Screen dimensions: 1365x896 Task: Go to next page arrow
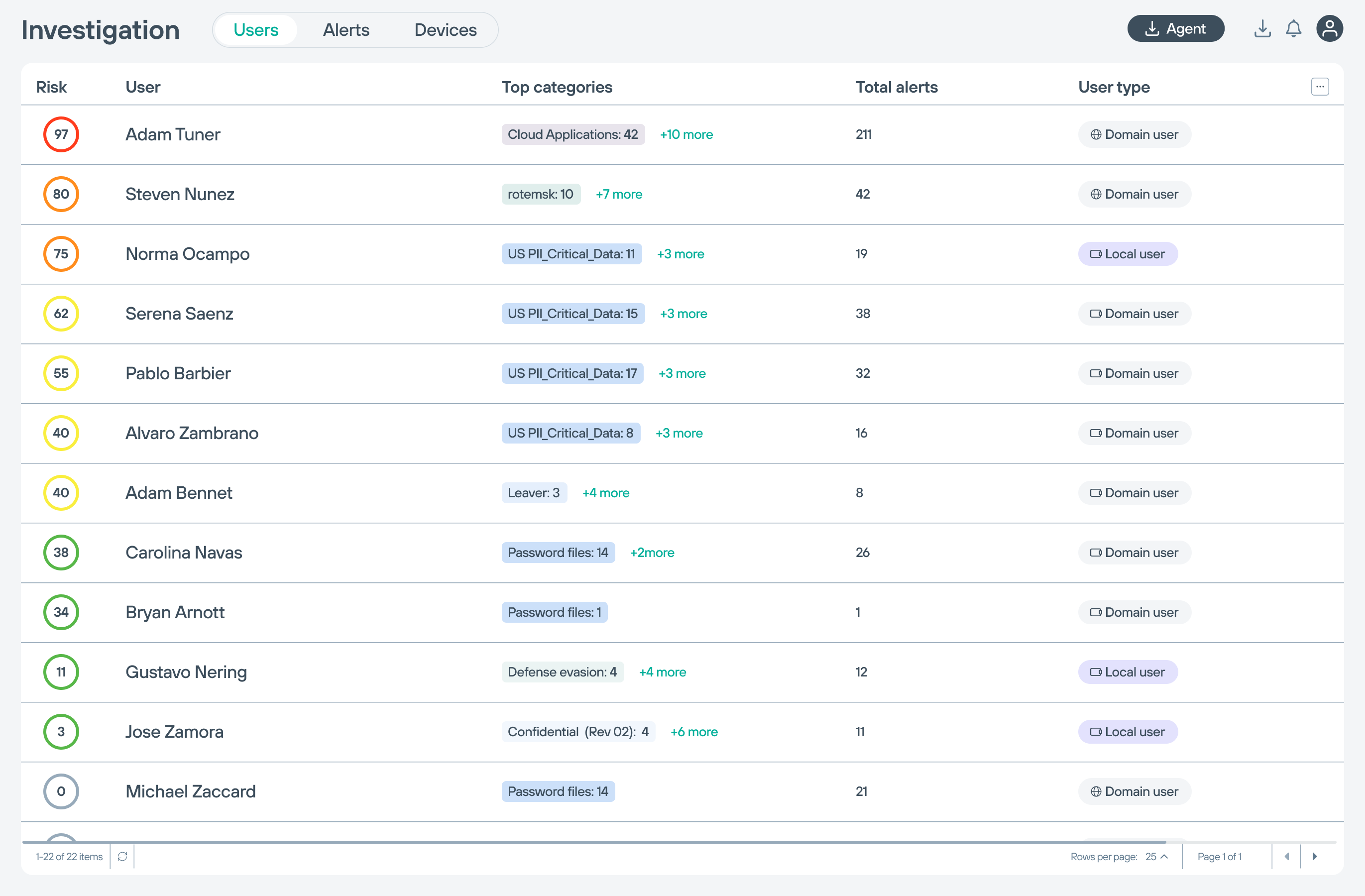tap(1314, 856)
